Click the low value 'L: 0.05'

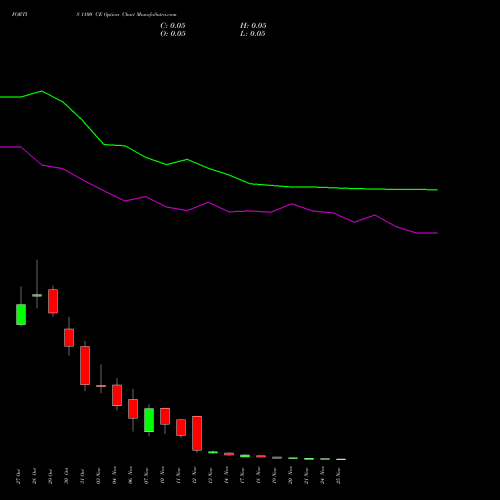point(253,34)
